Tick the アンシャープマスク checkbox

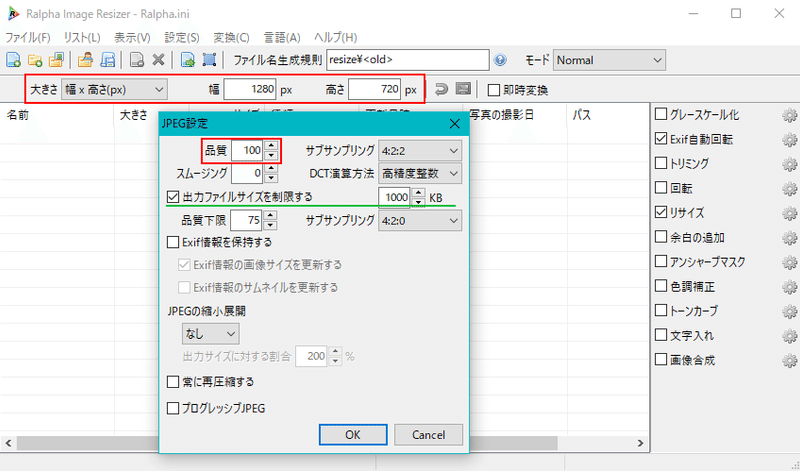[x=661, y=261]
